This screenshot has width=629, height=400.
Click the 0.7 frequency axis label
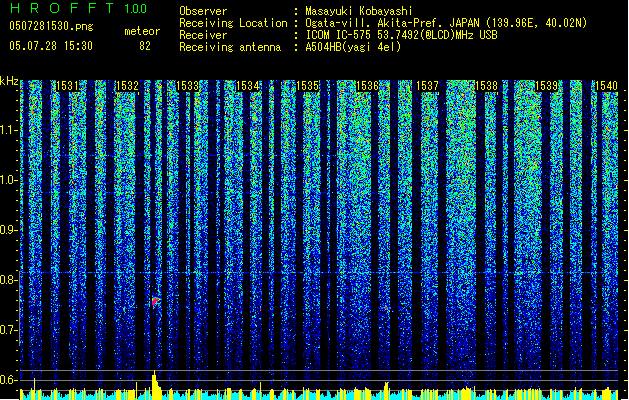coord(8,330)
